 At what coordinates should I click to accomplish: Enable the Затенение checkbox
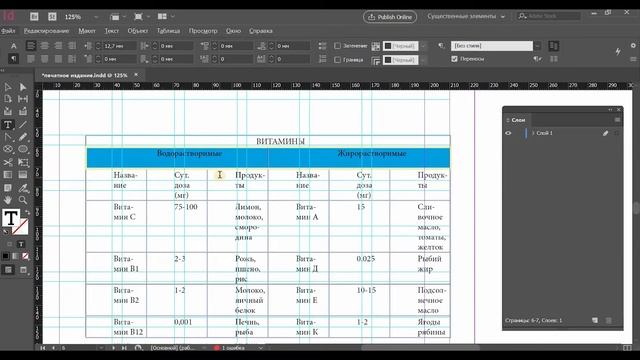[337, 46]
